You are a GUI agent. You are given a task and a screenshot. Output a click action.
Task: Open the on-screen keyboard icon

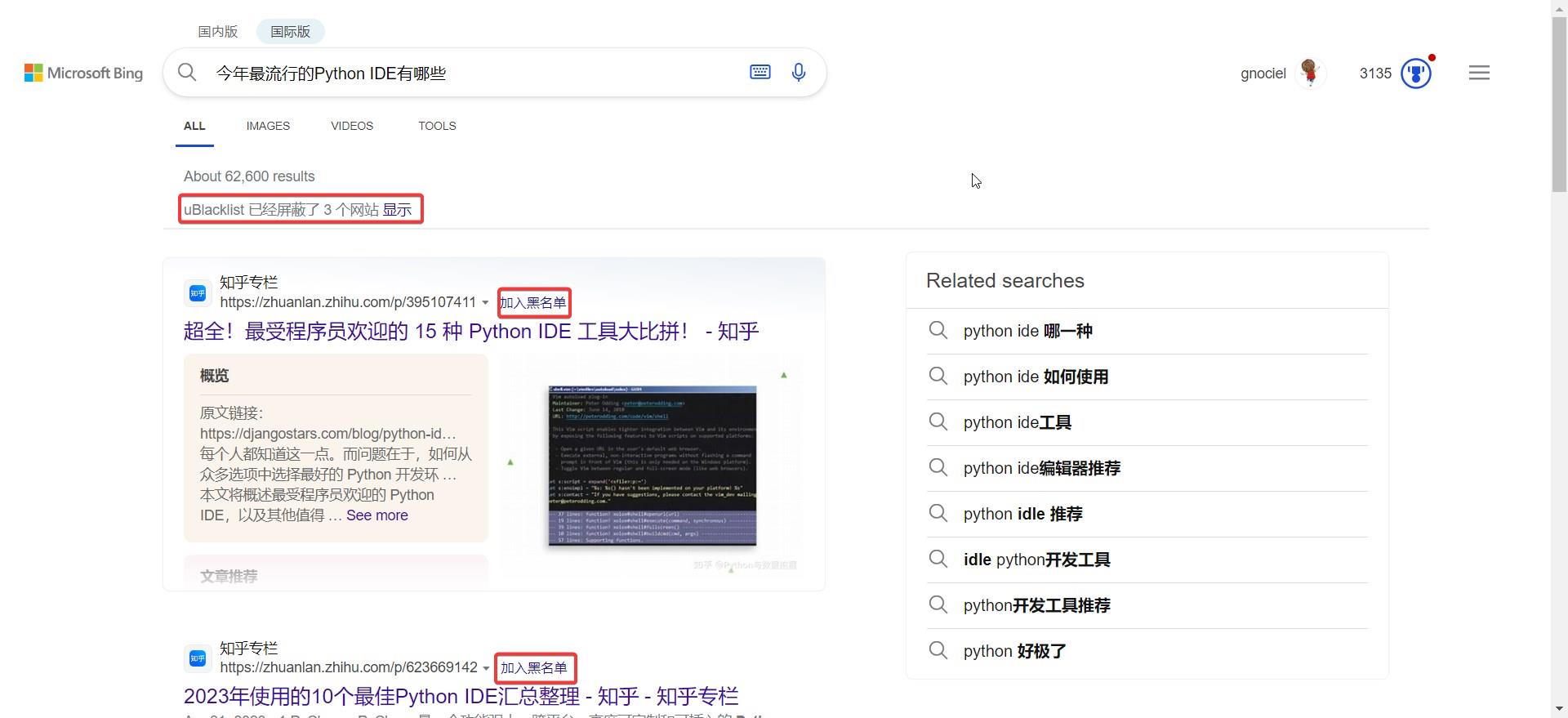tap(759, 72)
